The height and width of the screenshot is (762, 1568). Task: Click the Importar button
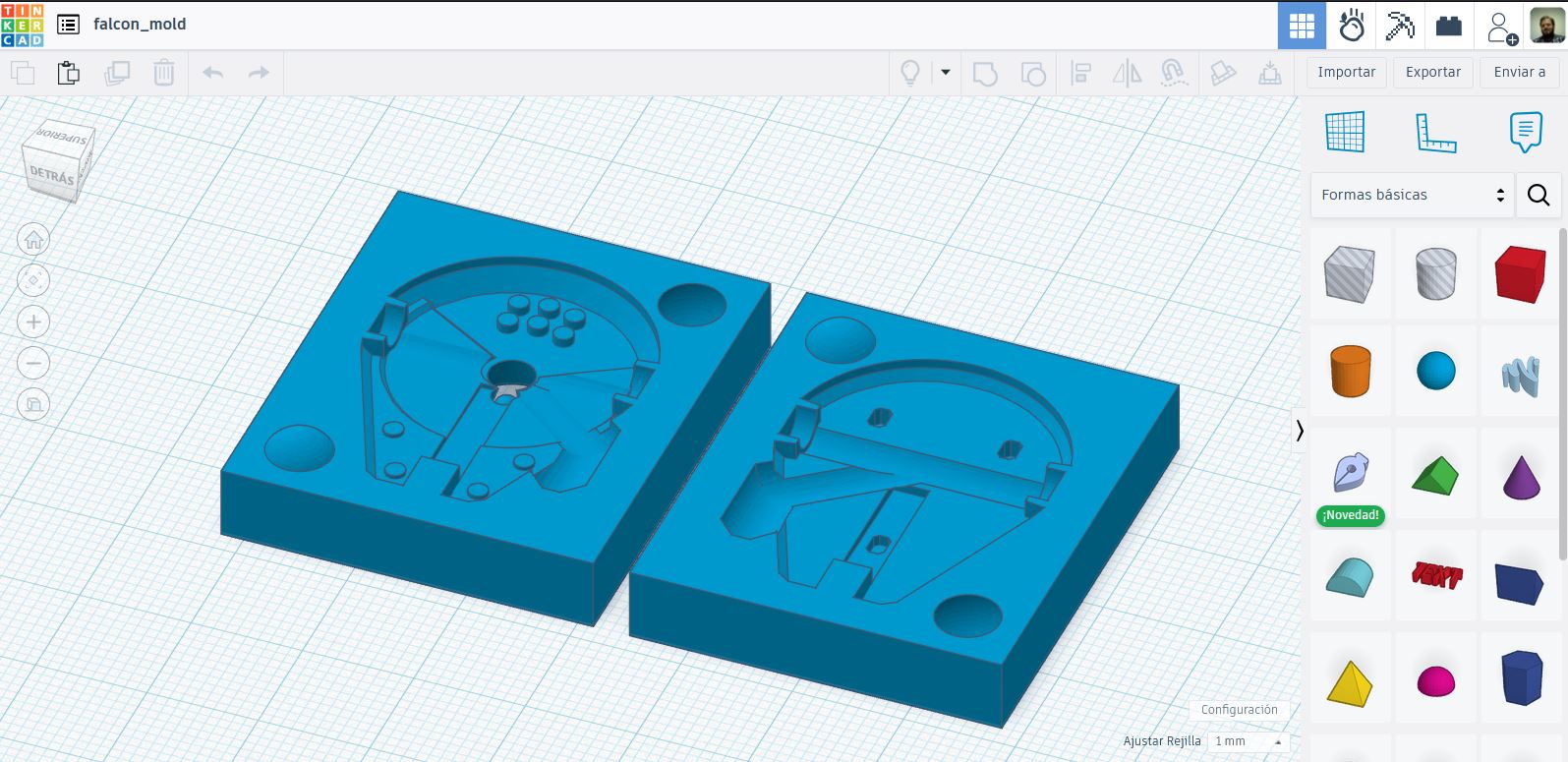(1346, 72)
